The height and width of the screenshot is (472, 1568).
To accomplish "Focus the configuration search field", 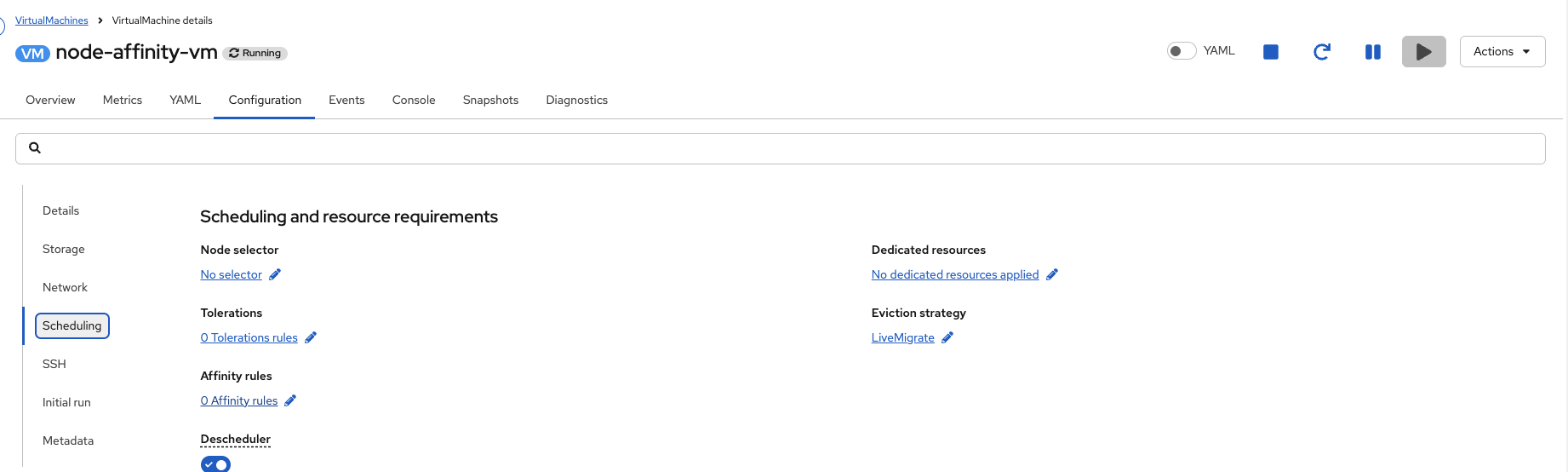I will pyautogui.click(x=780, y=148).
